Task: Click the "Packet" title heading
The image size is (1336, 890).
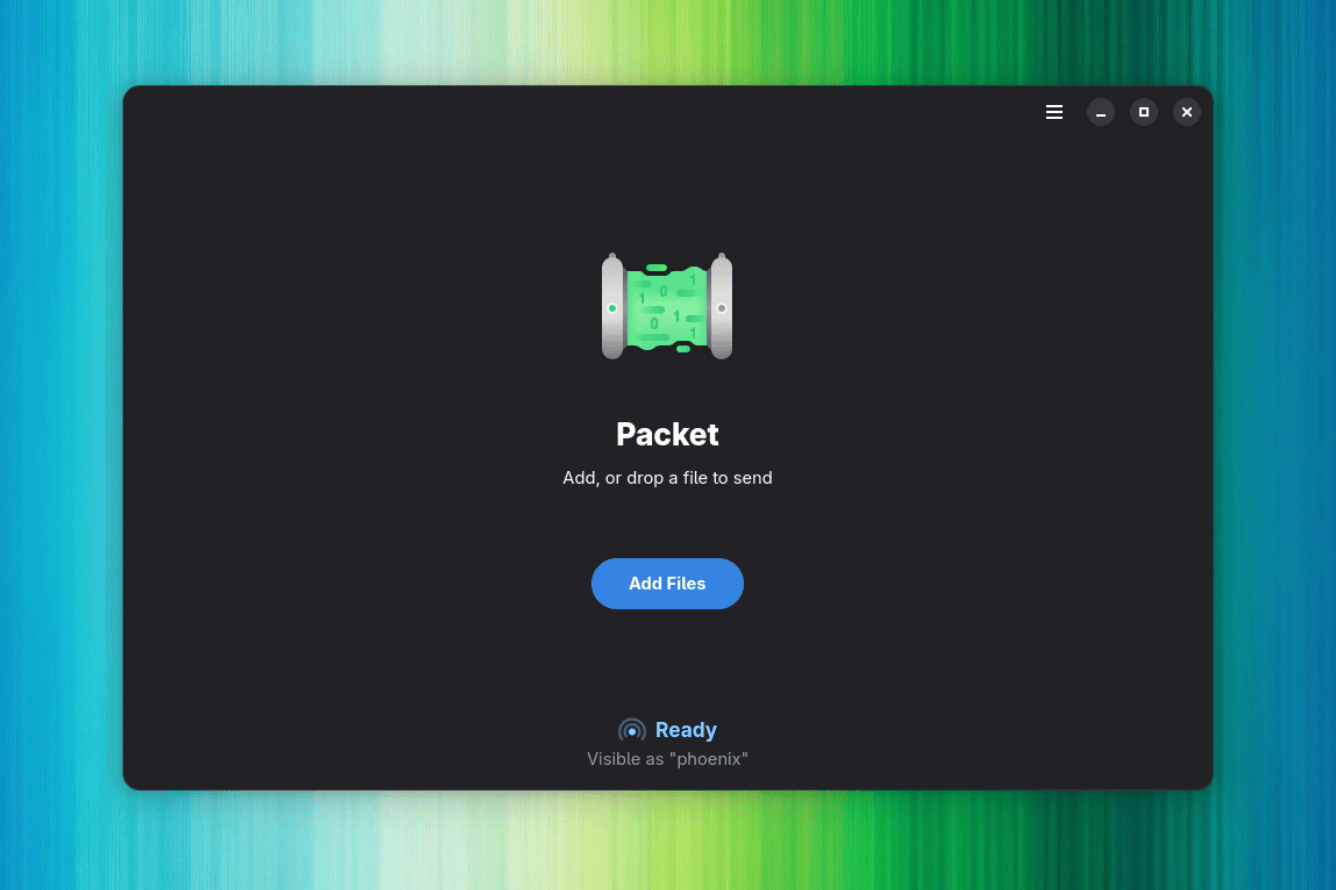Action: coord(667,434)
